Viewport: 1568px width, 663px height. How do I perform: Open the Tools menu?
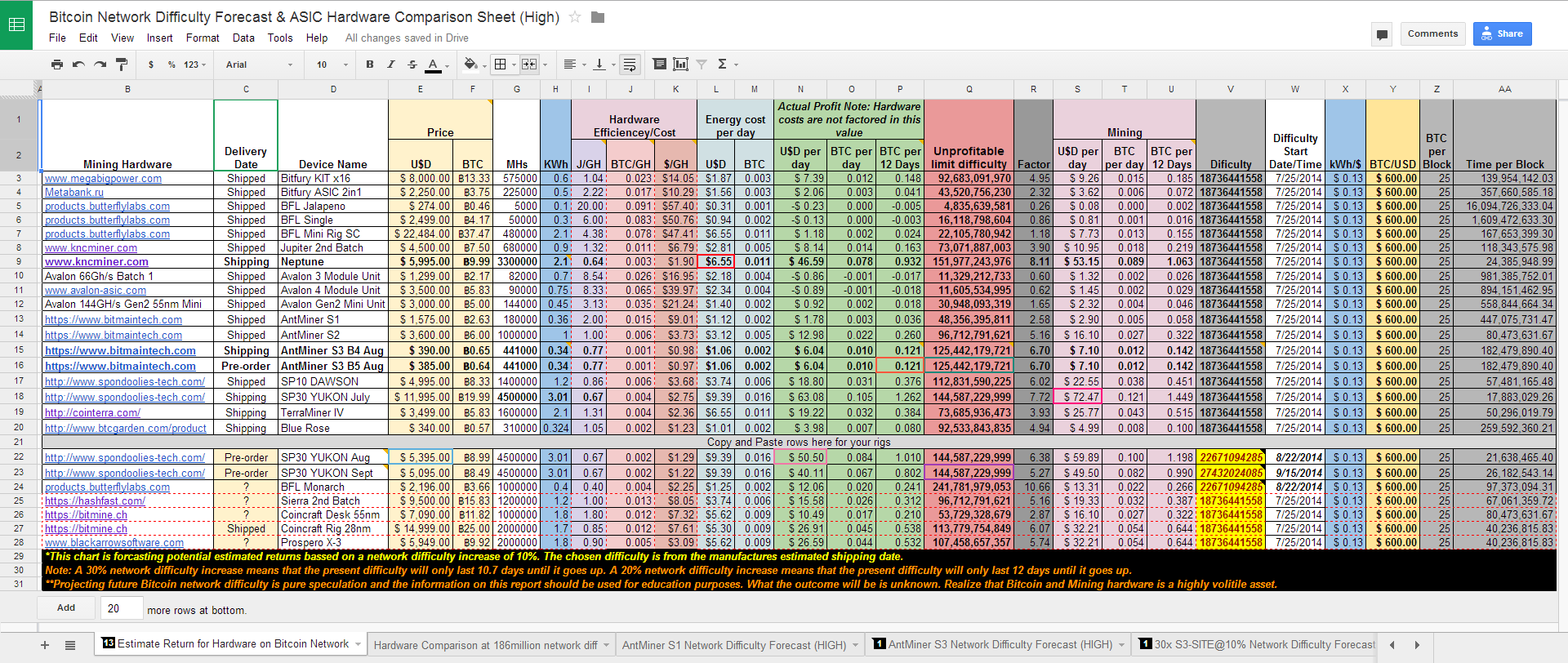[280, 38]
